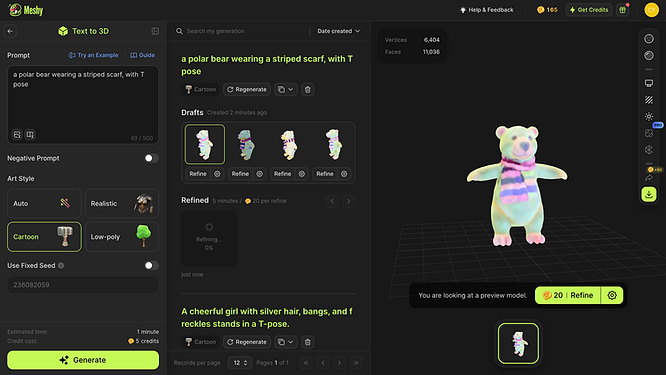Screen dimensions: 666x375
Task: Open Help & Feedback
Action: pos(487,10)
